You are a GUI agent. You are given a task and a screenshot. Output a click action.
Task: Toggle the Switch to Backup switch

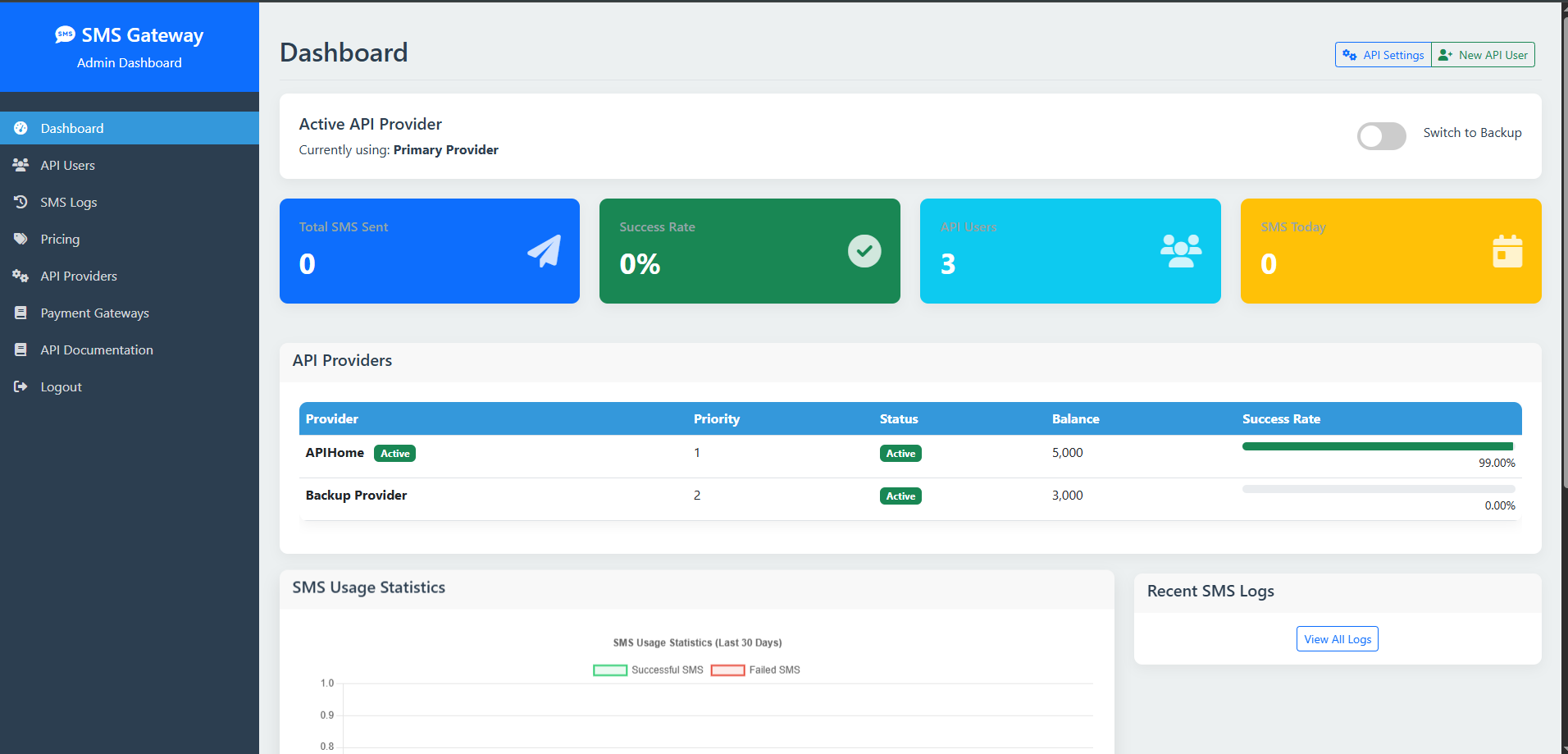click(x=1381, y=136)
